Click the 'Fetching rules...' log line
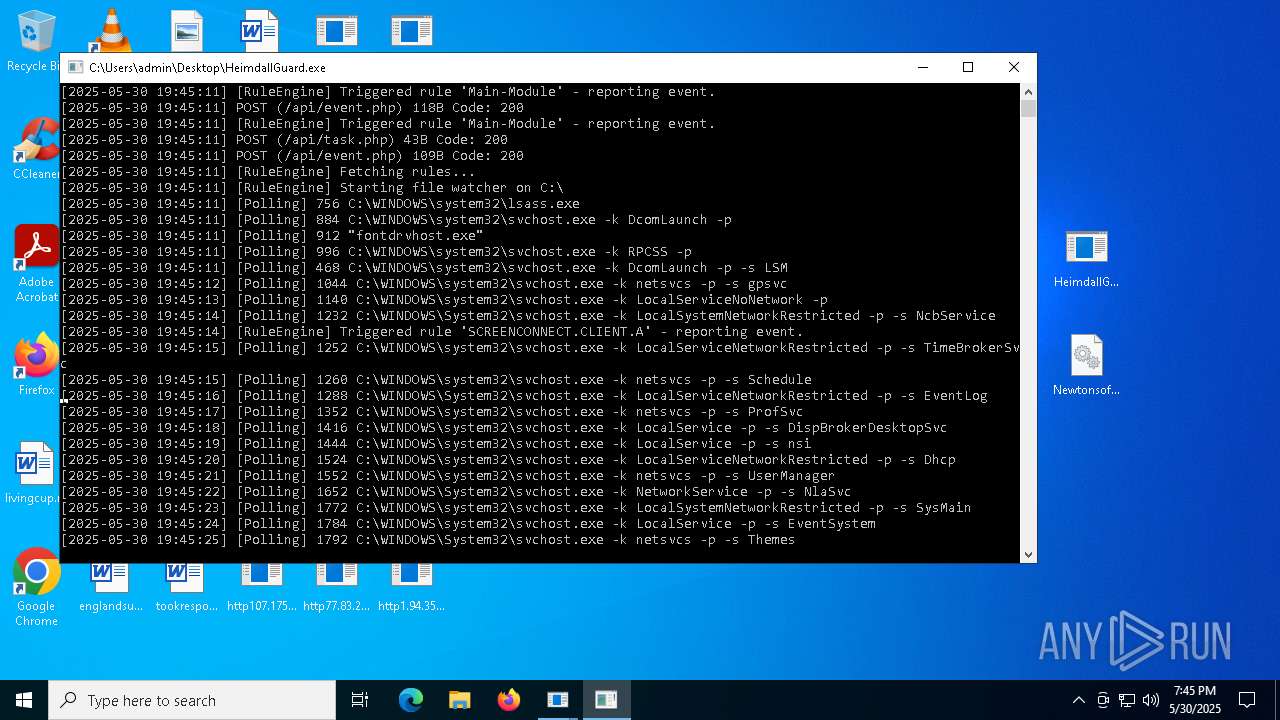1280x720 pixels. (x=268, y=172)
